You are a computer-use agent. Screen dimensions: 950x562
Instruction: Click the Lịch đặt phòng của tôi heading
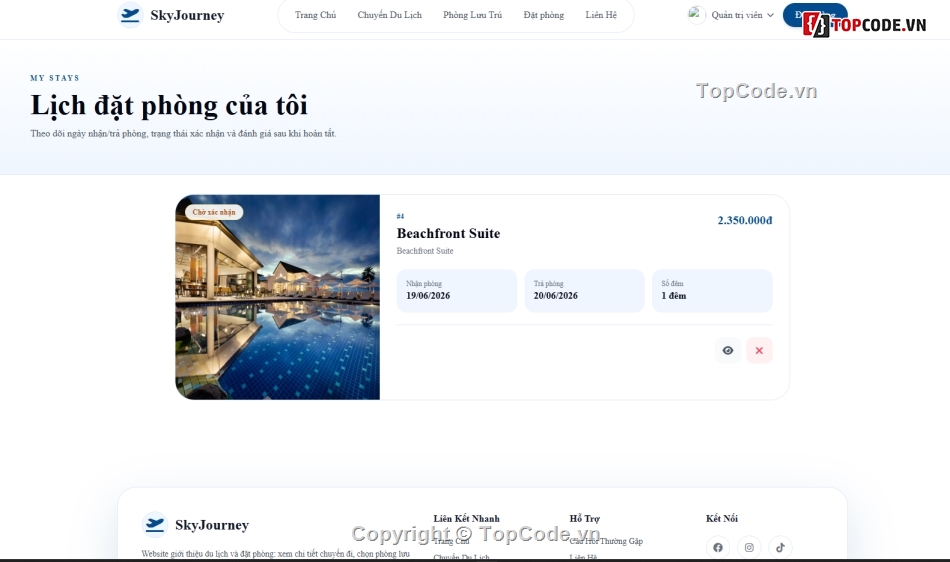point(169,105)
